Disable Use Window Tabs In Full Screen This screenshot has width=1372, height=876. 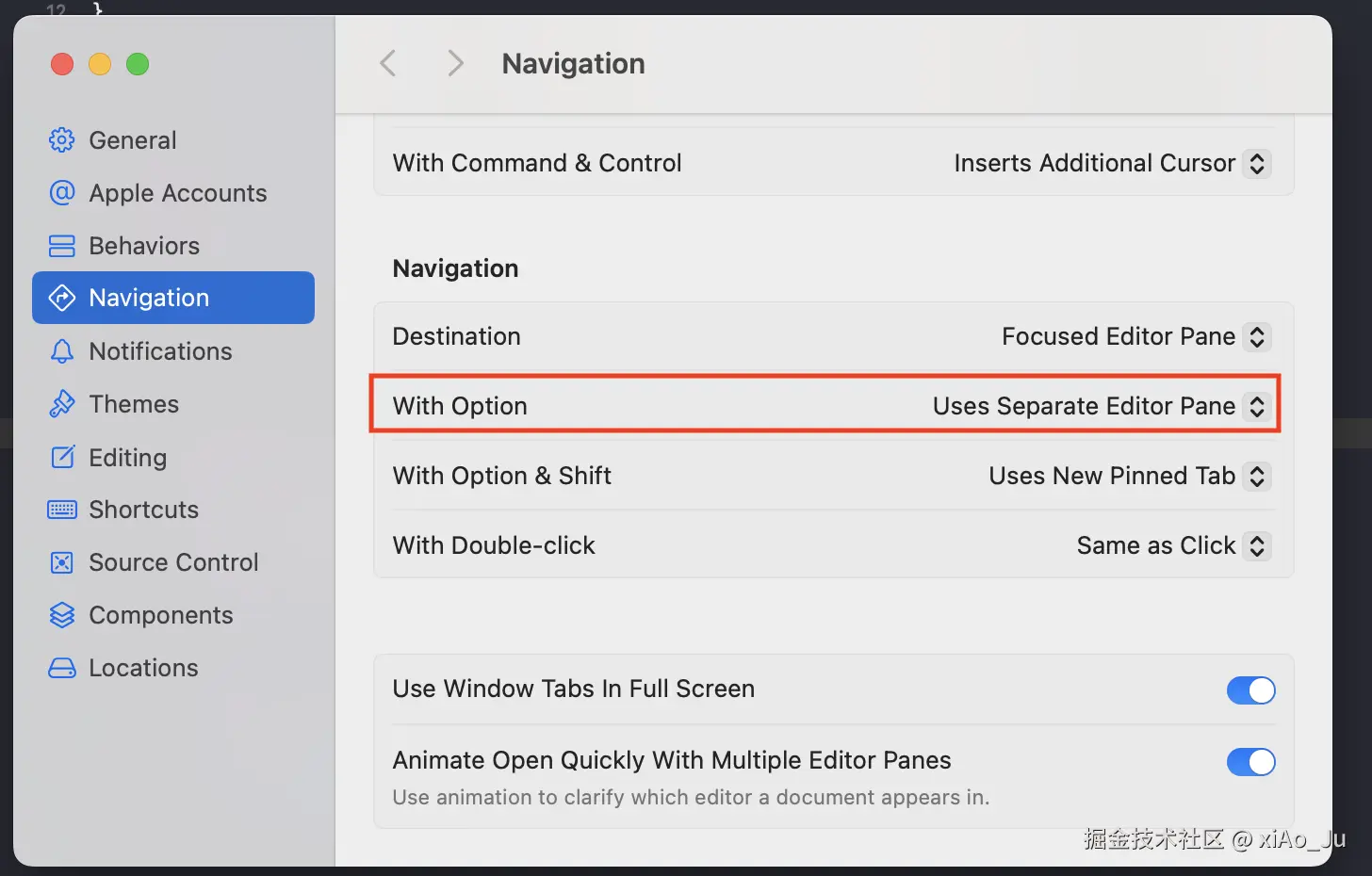click(1250, 690)
